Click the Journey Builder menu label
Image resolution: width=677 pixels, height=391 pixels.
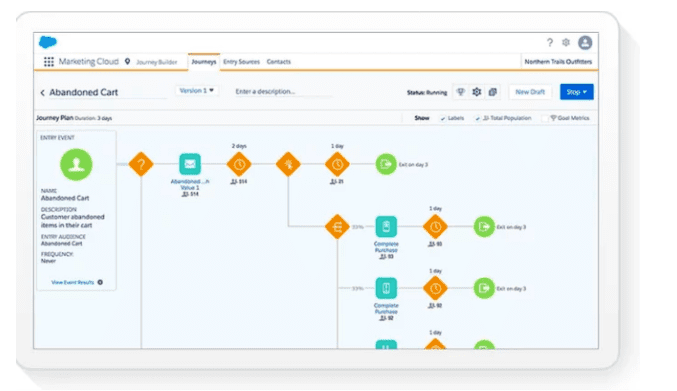(x=157, y=62)
